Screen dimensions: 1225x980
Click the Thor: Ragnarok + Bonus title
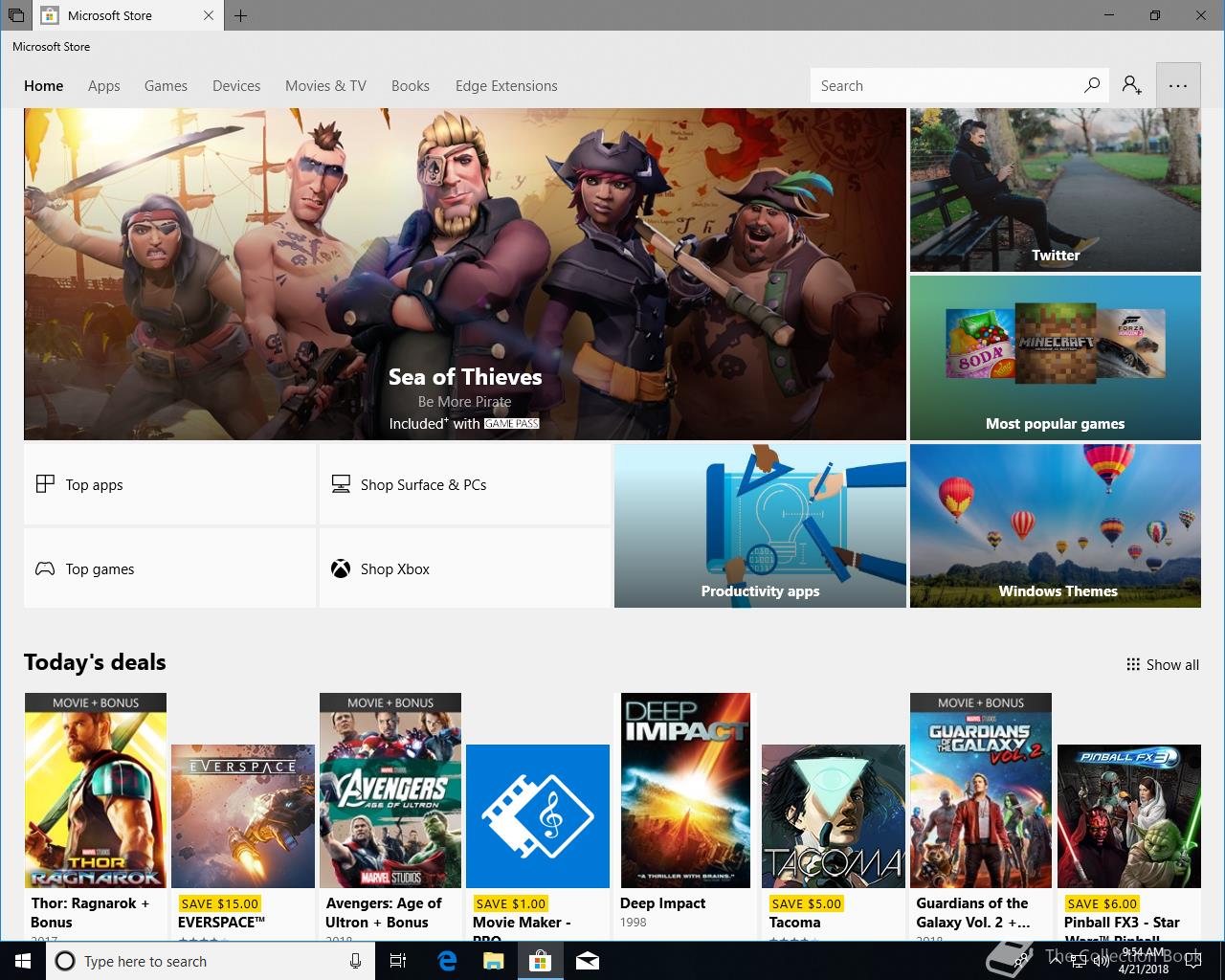point(90,912)
